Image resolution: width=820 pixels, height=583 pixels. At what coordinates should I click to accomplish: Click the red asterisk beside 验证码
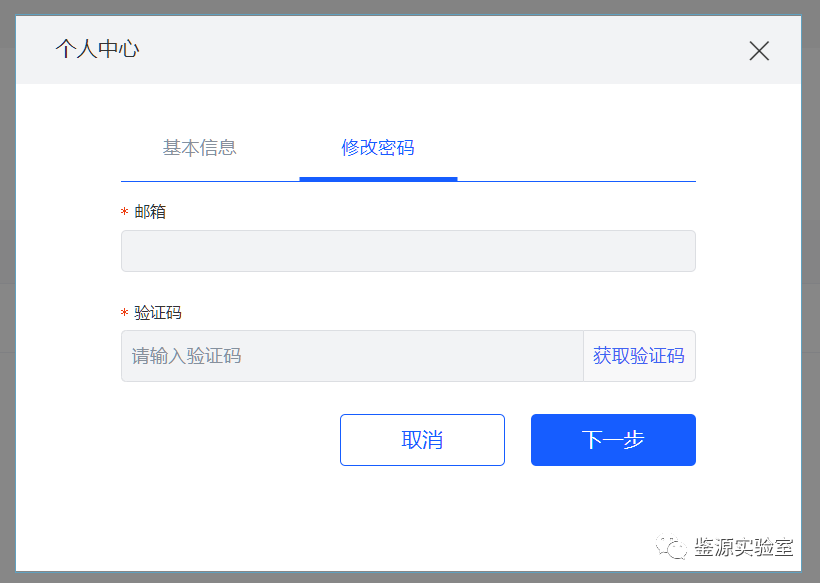point(125,313)
